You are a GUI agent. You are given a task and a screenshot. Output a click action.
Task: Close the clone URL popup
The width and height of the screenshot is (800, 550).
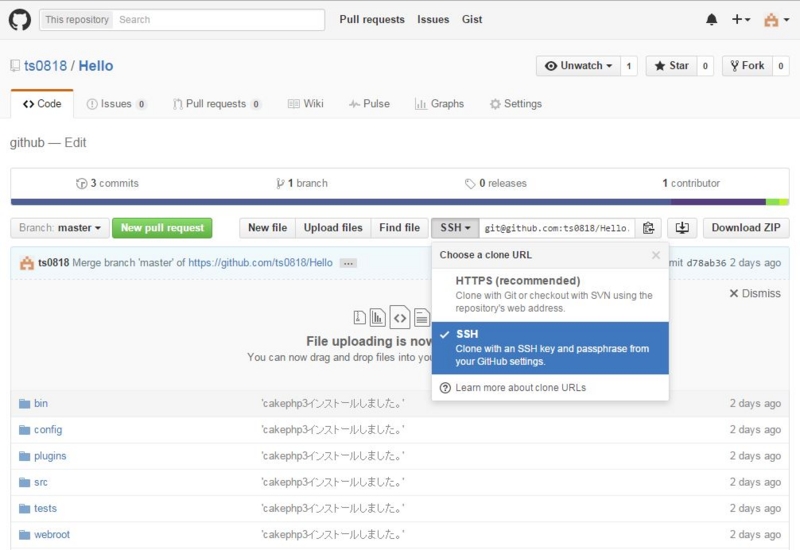click(656, 255)
